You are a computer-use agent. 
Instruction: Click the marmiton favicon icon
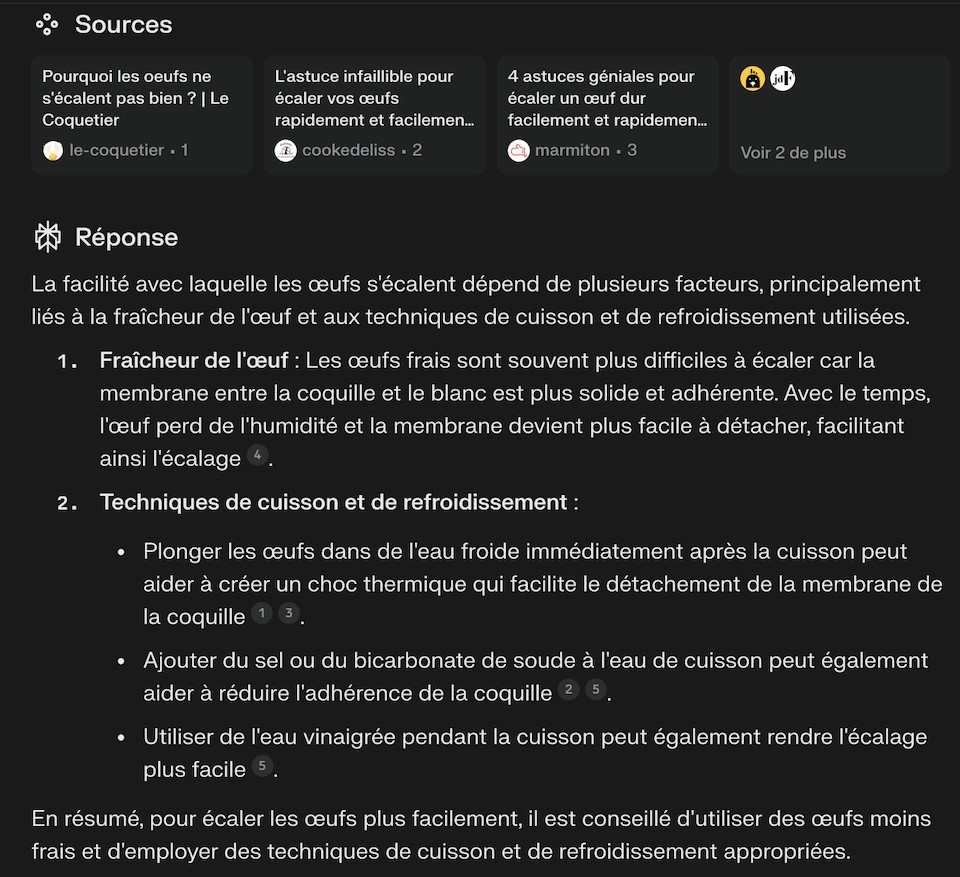[519, 151]
